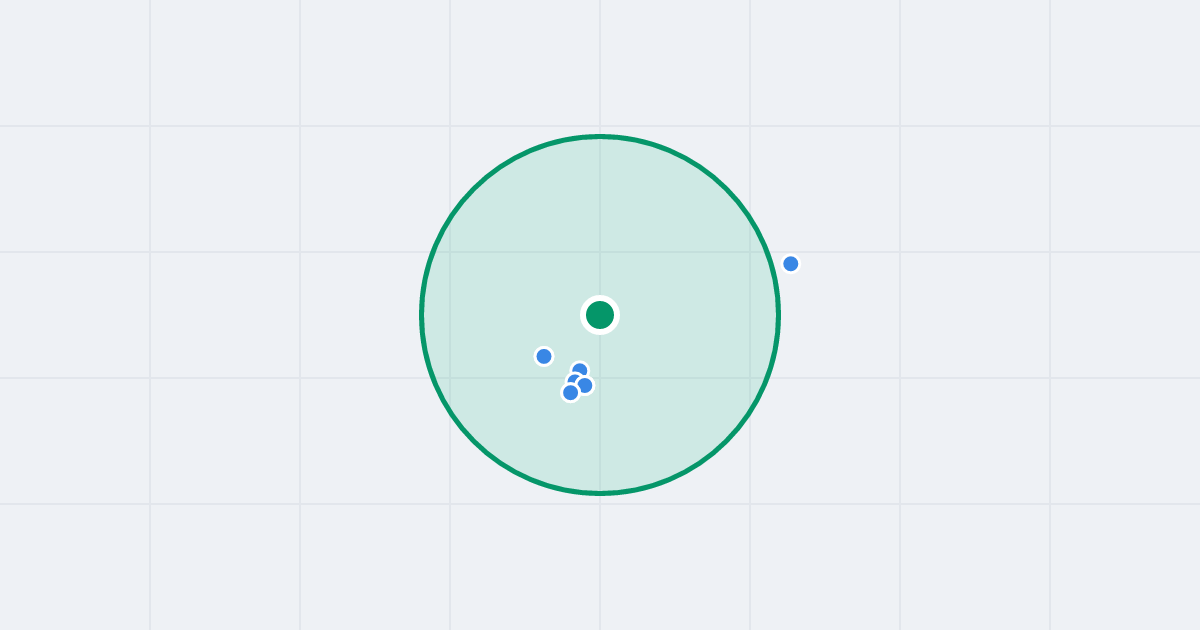Click the bottommost point of the green circle outline
The height and width of the screenshot is (630, 1200).
tap(600, 493)
